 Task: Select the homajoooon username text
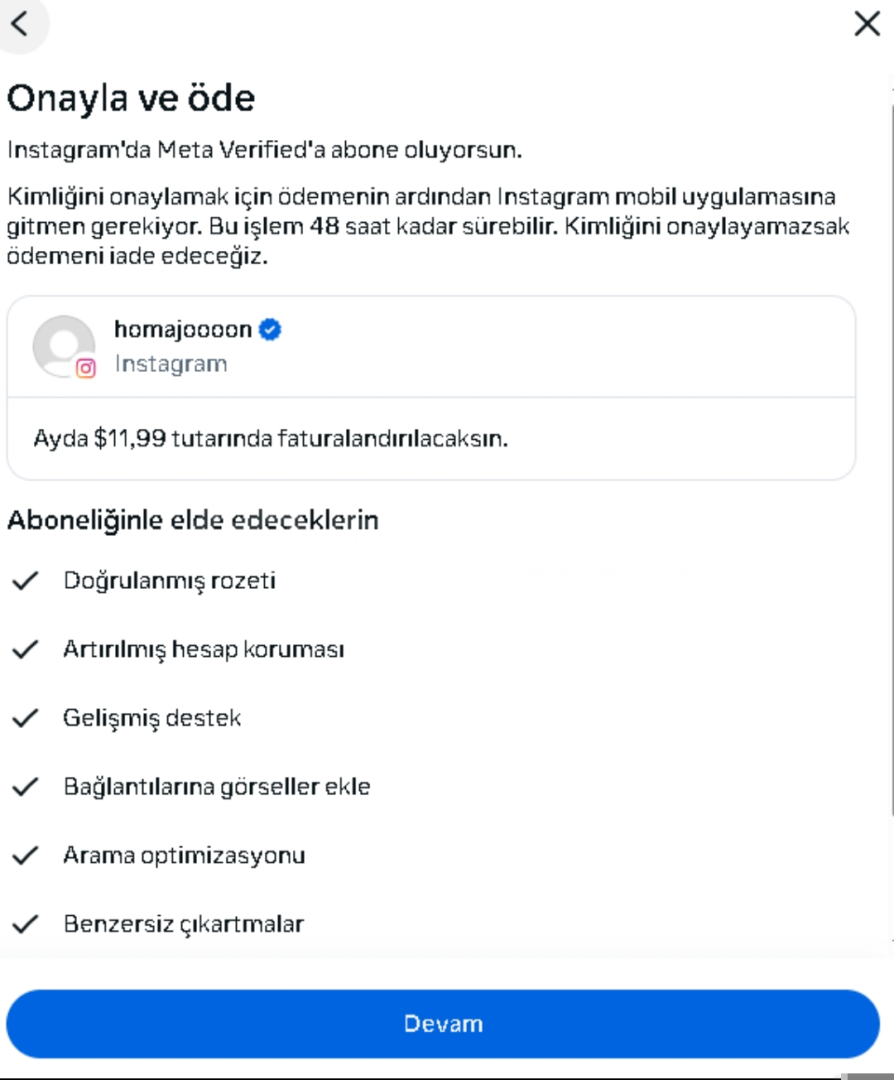182,329
